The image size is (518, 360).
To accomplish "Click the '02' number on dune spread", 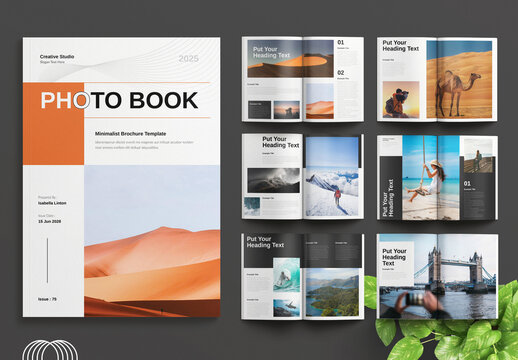I will tap(340, 73).
